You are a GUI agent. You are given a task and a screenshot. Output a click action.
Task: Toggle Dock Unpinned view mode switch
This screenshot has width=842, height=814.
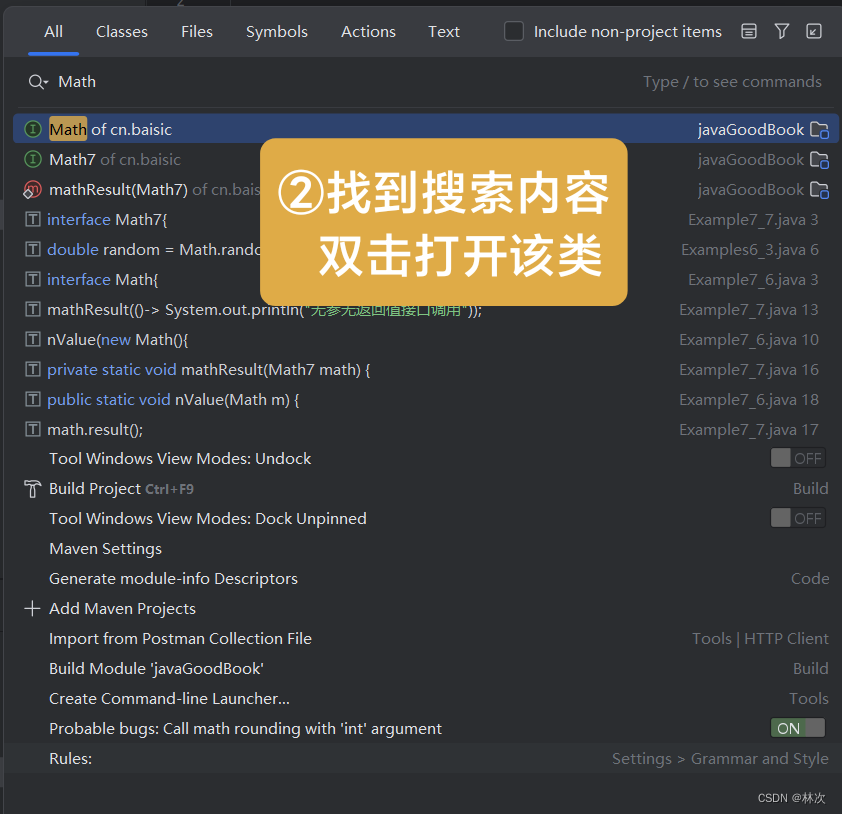click(x=798, y=519)
